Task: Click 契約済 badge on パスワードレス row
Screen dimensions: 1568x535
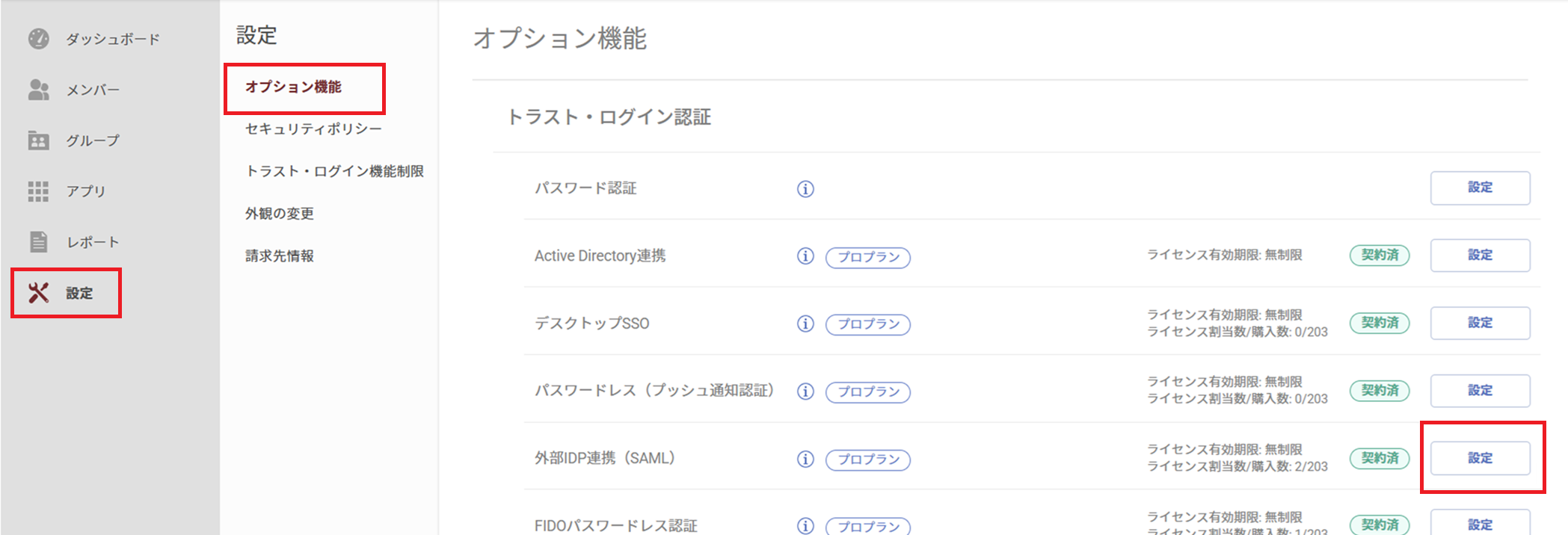Action: [1380, 391]
